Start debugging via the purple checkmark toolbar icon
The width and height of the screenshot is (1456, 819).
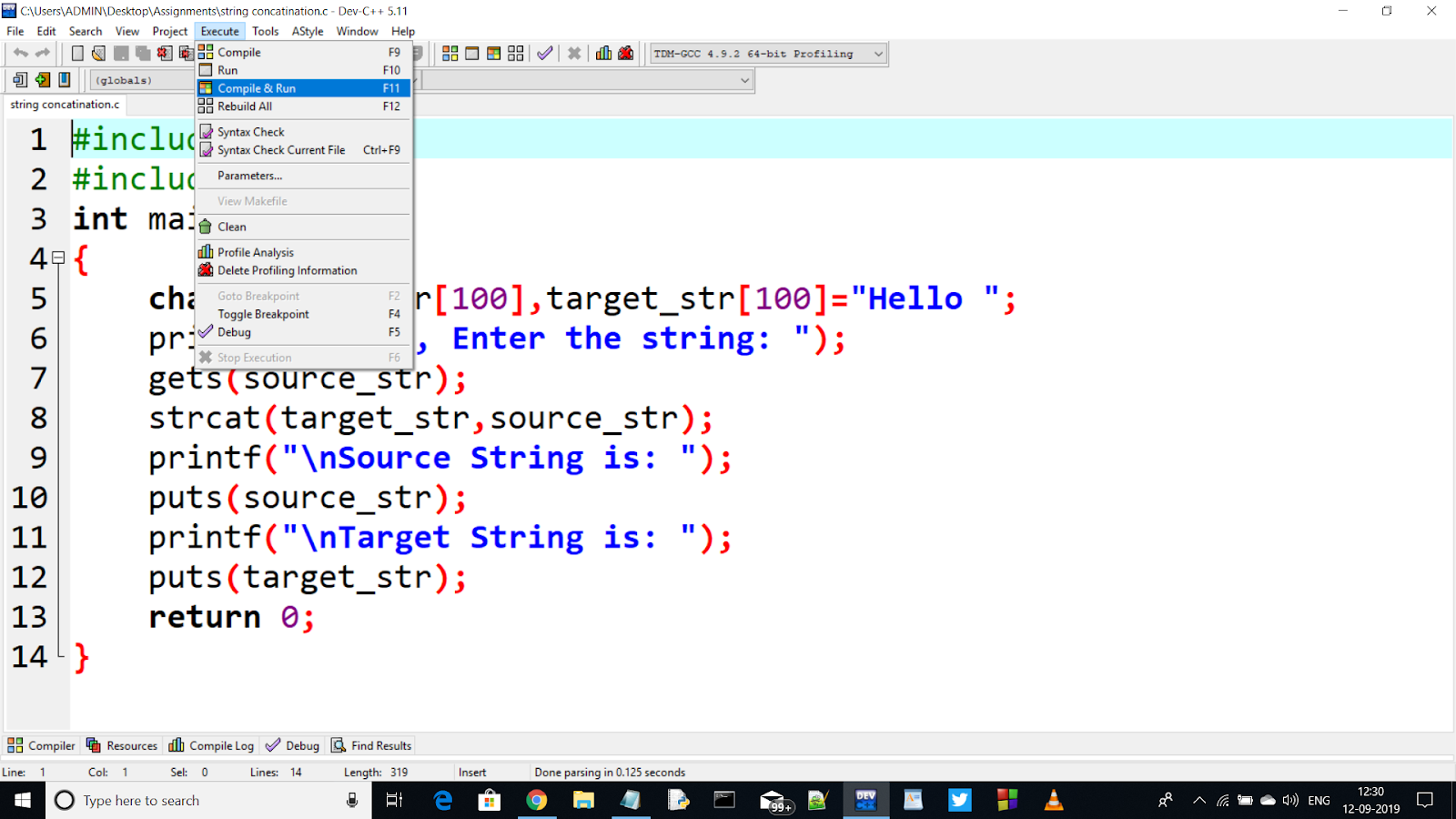544,53
